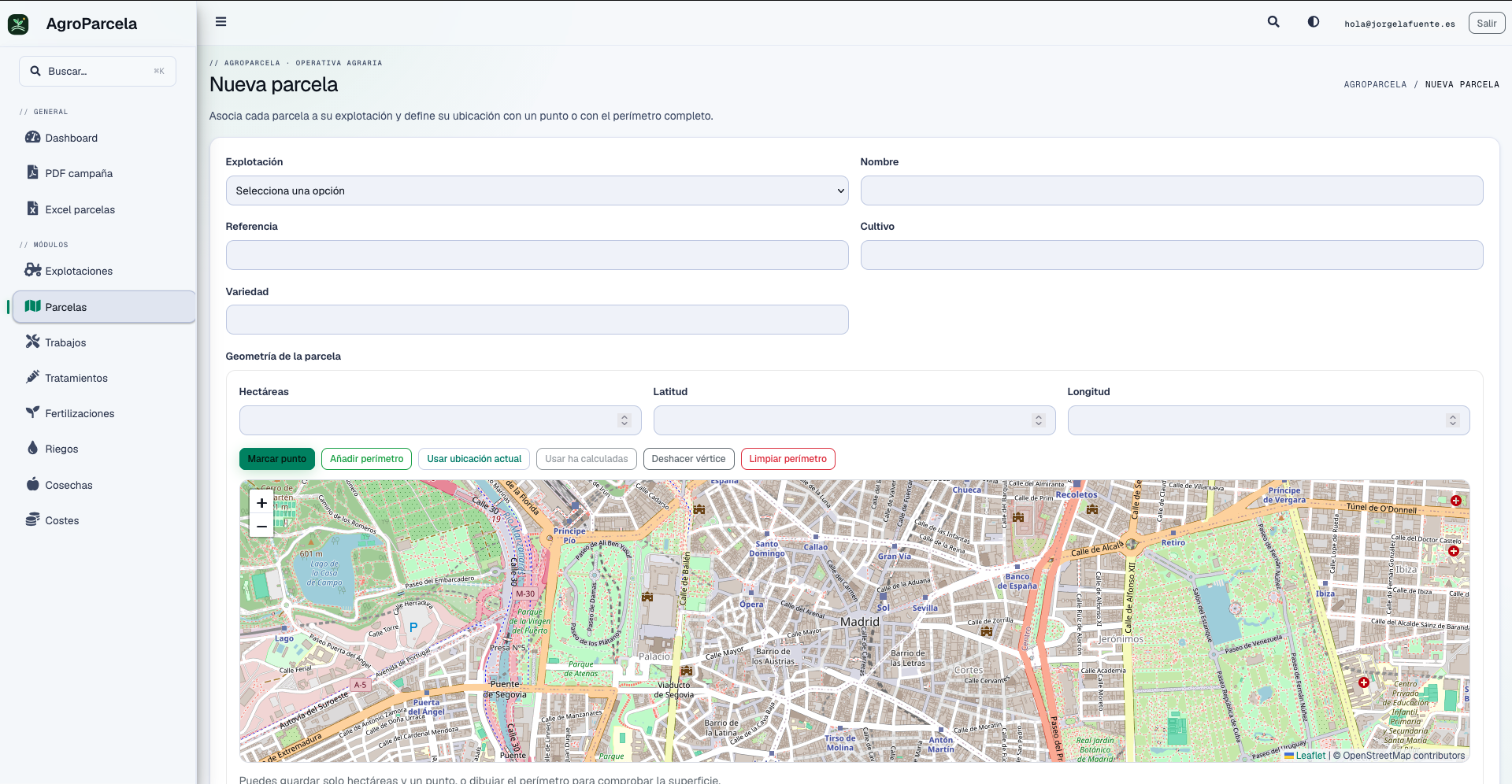Click Hectáreas stepper arrows
The width and height of the screenshot is (1512, 784).
click(x=624, y=420)
